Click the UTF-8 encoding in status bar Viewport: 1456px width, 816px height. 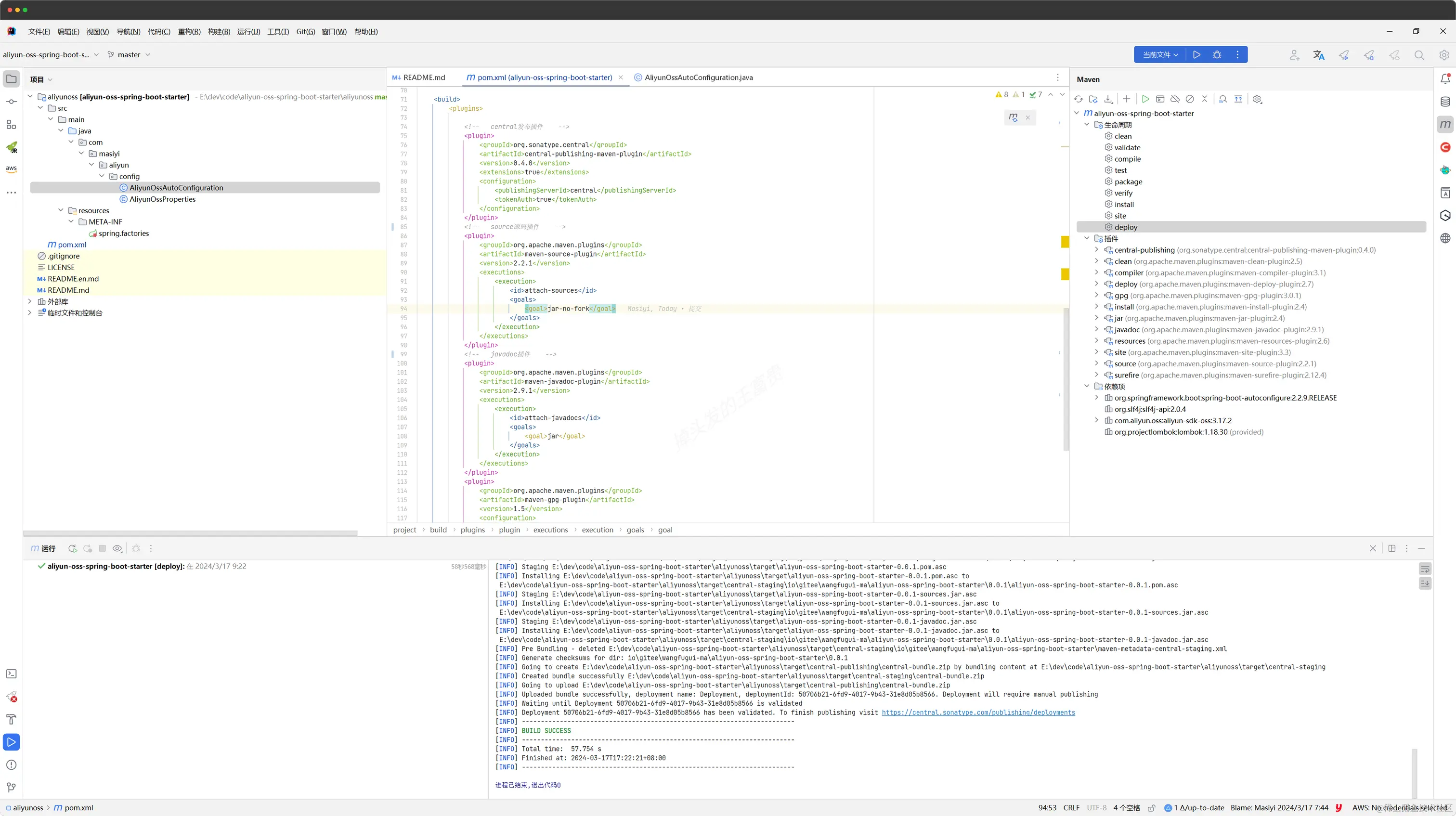(1096, 807)
